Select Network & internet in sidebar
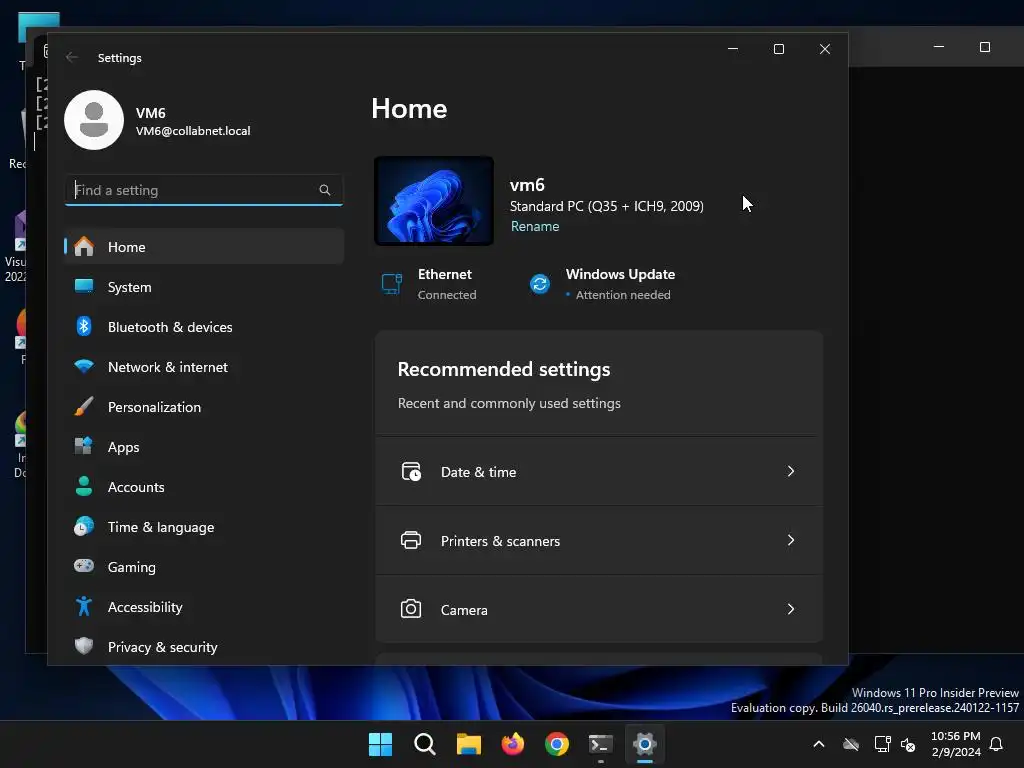 pos(204,367)
